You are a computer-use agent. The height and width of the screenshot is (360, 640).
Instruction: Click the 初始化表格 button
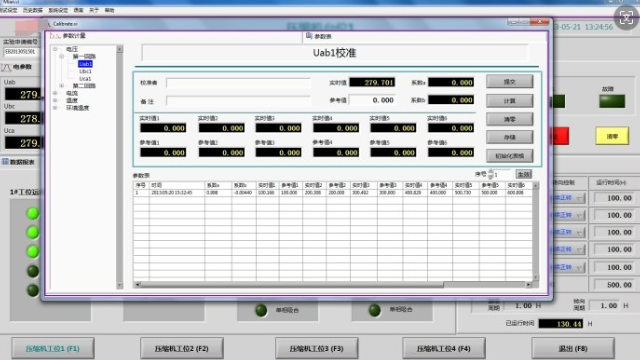[509, 156]
